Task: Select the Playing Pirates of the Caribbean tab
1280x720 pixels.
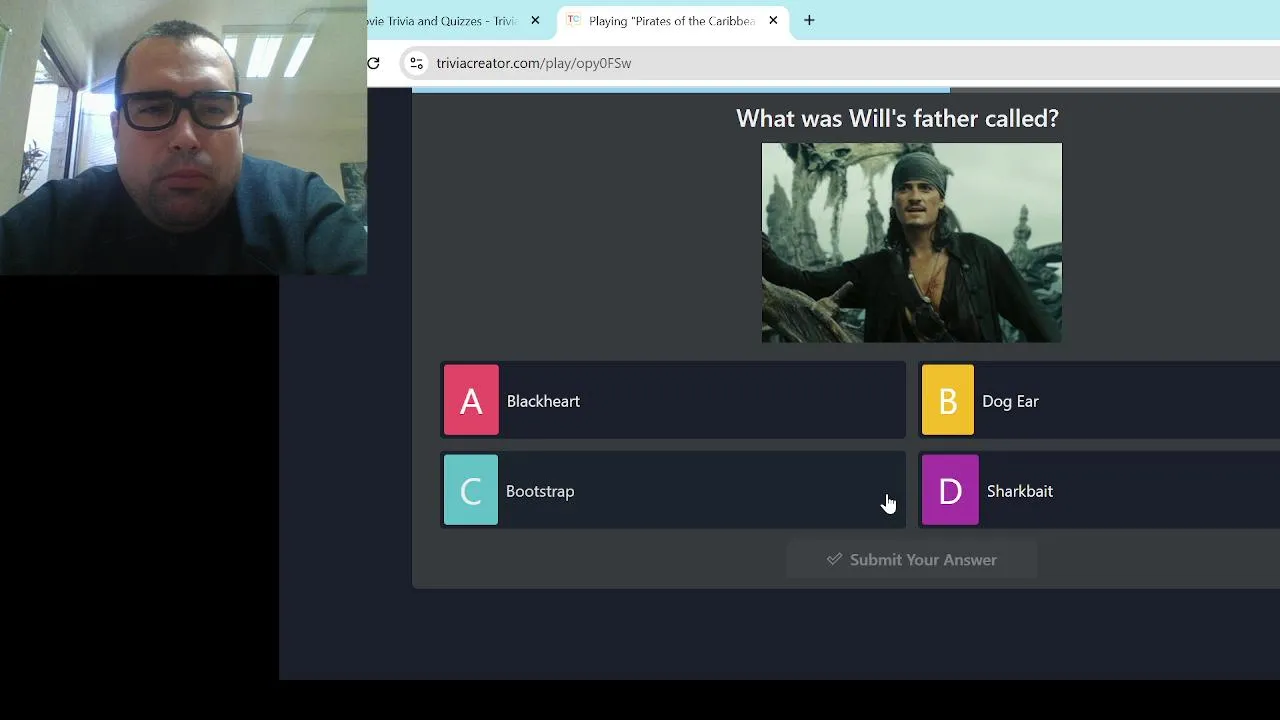Action: tap(673, 21)
